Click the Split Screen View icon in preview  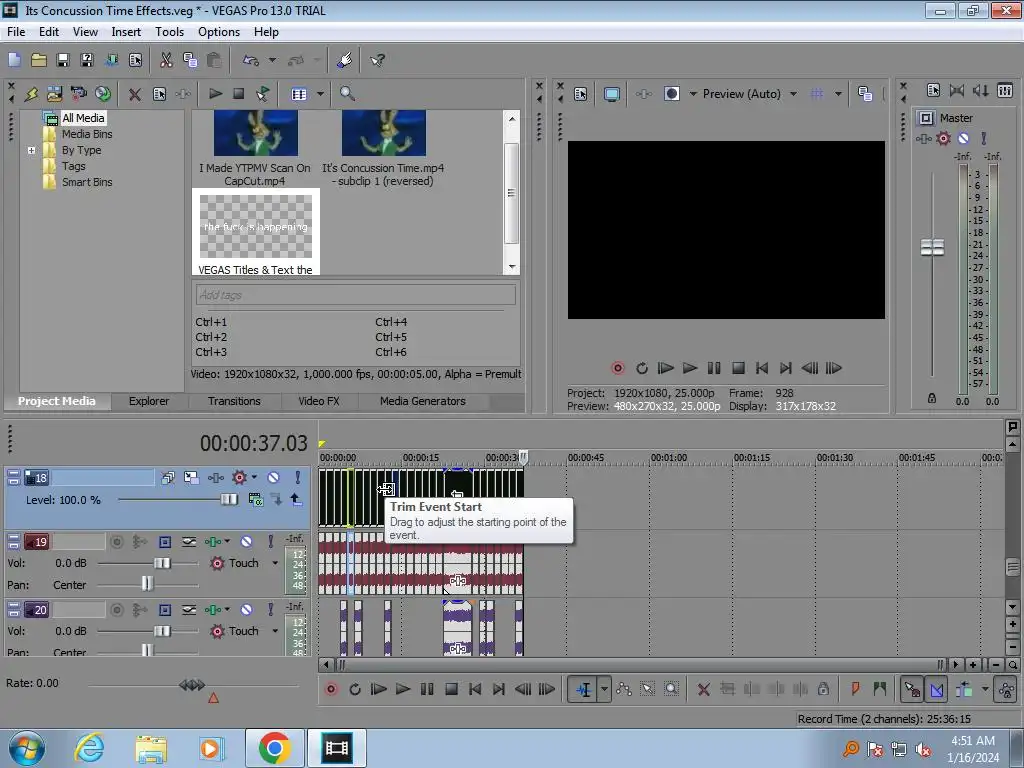pyautogui.click(x=671, y=94)
